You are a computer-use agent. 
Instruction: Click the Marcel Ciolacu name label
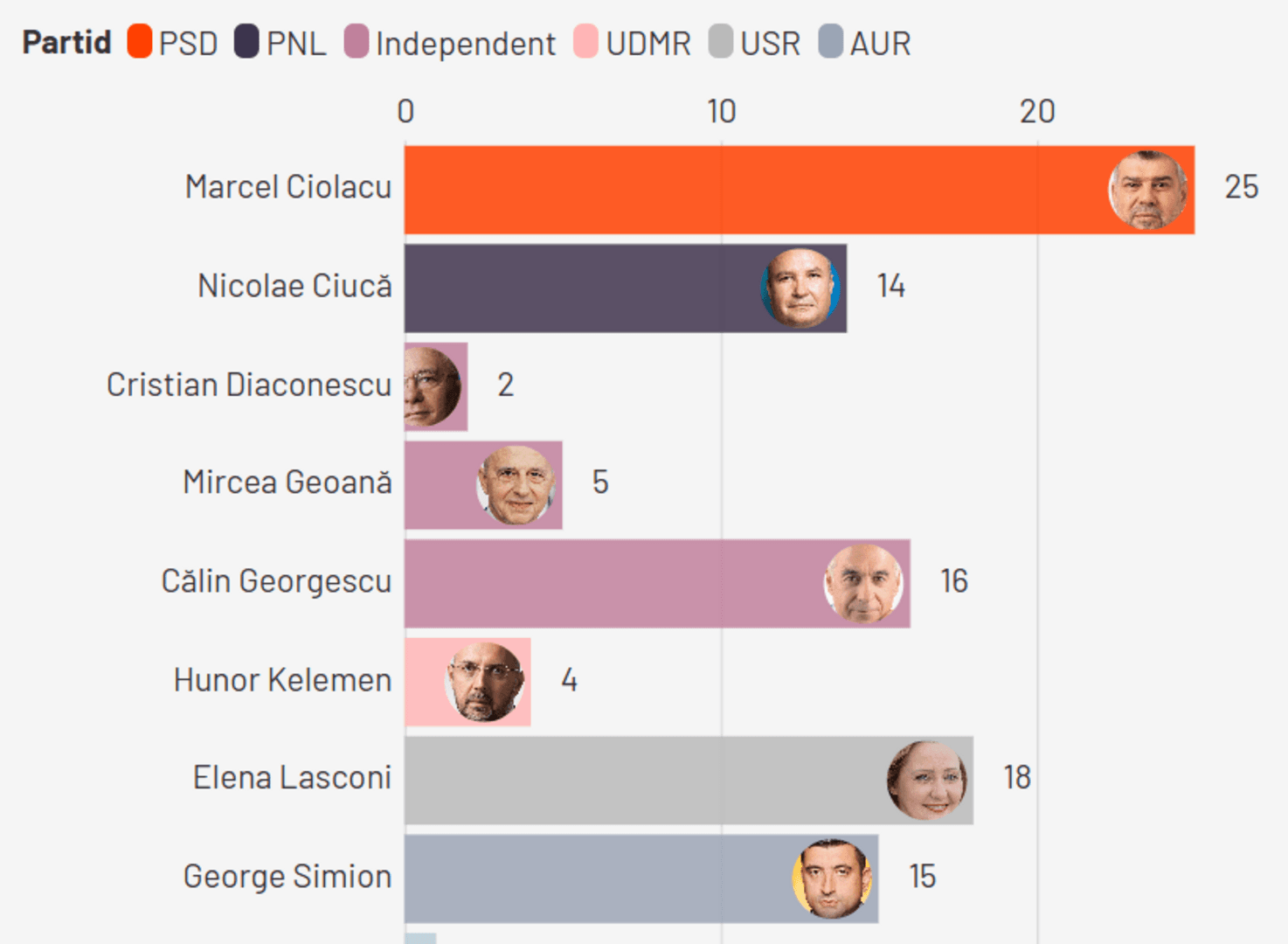[x=288, y=187]
